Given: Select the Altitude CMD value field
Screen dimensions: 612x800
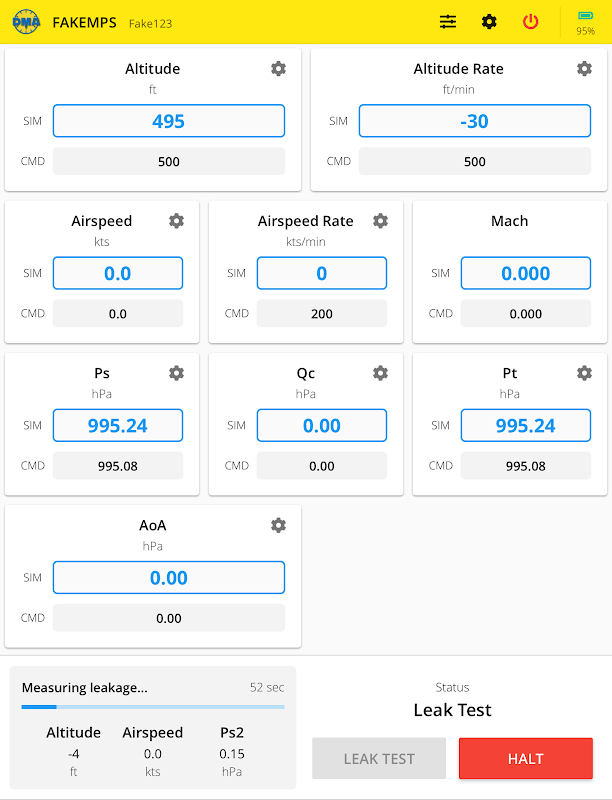Looking at the screenshot, I should click(x=169, y=161).
